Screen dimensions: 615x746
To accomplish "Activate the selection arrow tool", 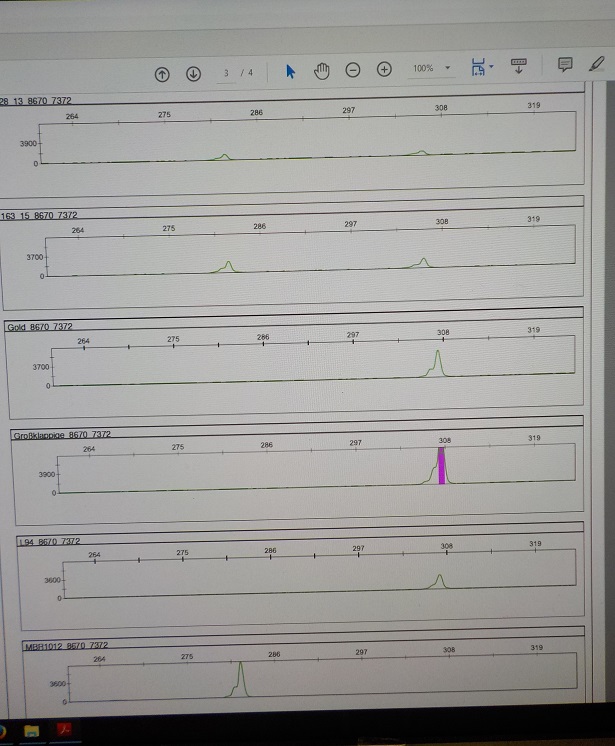I will [291, 71].
